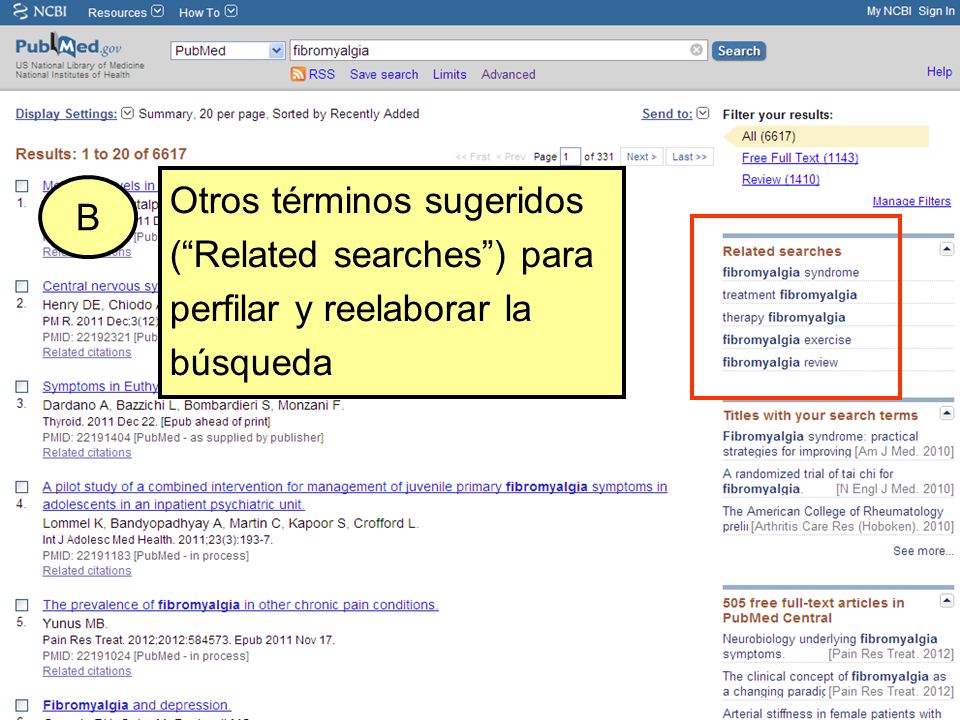
Task: Open Fibromyalgia and depression article
Action: [x=137, y=705]
